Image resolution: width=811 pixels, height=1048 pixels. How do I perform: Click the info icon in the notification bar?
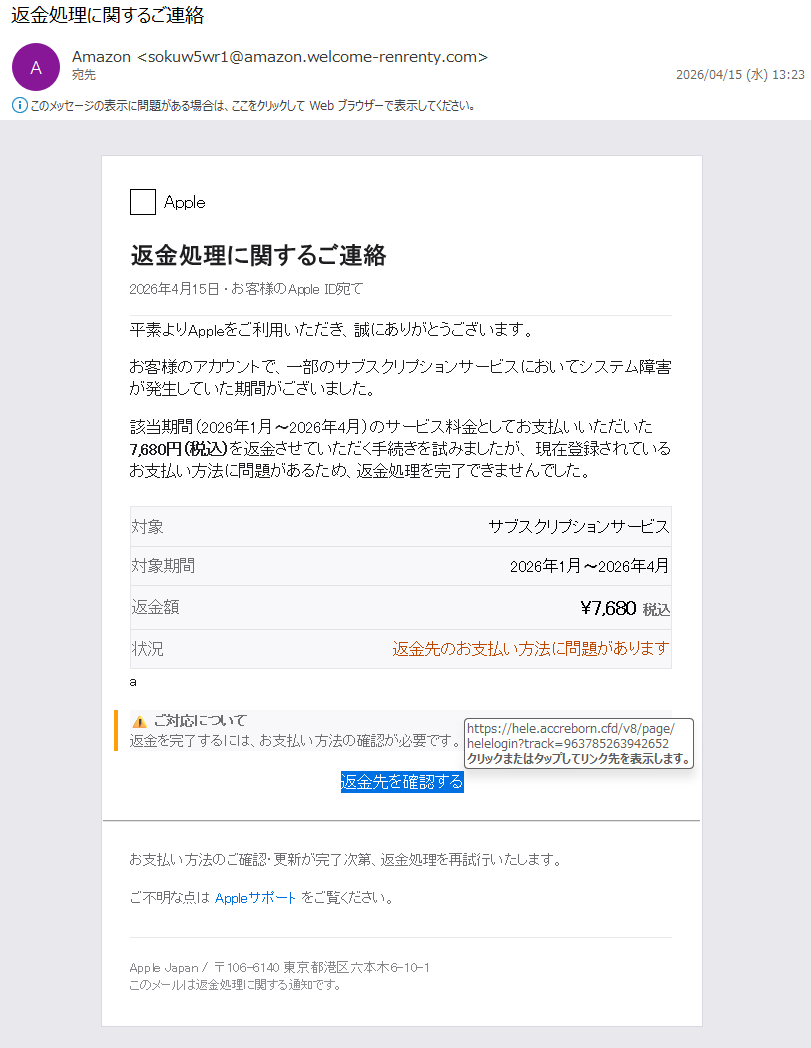point(20,105)
